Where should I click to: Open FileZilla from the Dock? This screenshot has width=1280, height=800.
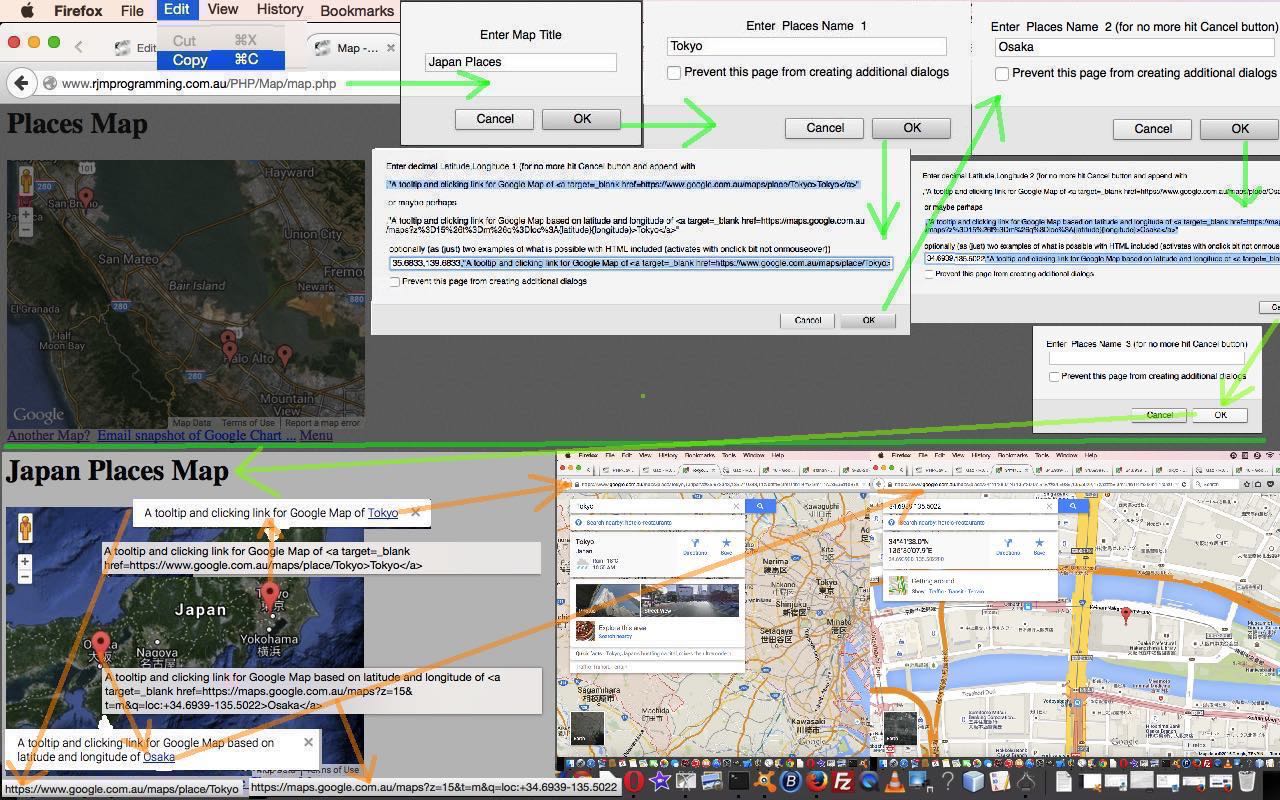[x=843, y=782]
